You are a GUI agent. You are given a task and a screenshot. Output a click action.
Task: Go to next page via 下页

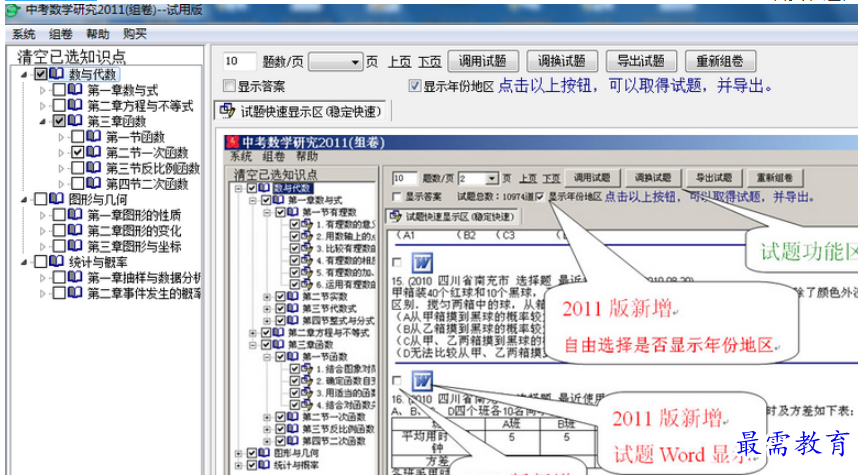(x=430, y=62)
